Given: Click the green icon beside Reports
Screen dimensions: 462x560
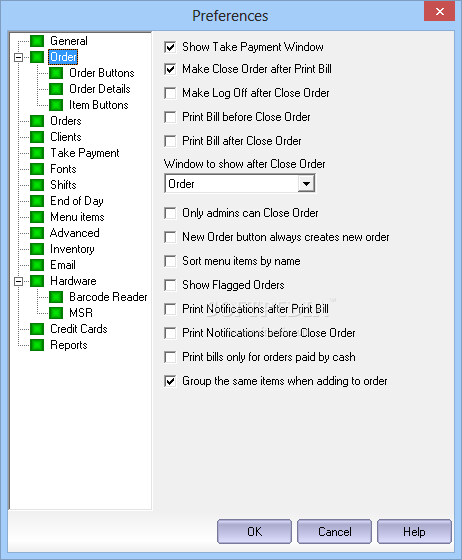Looking at the screenshot, I should click(37, 345).
